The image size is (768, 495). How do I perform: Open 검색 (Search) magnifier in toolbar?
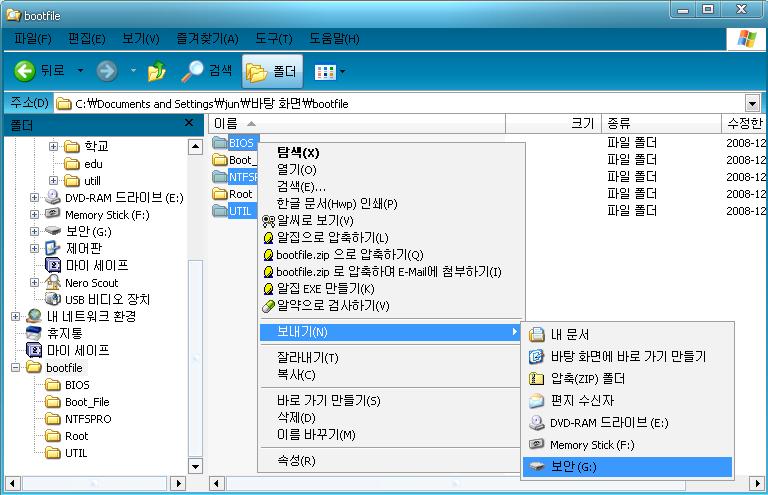[192, 71]
